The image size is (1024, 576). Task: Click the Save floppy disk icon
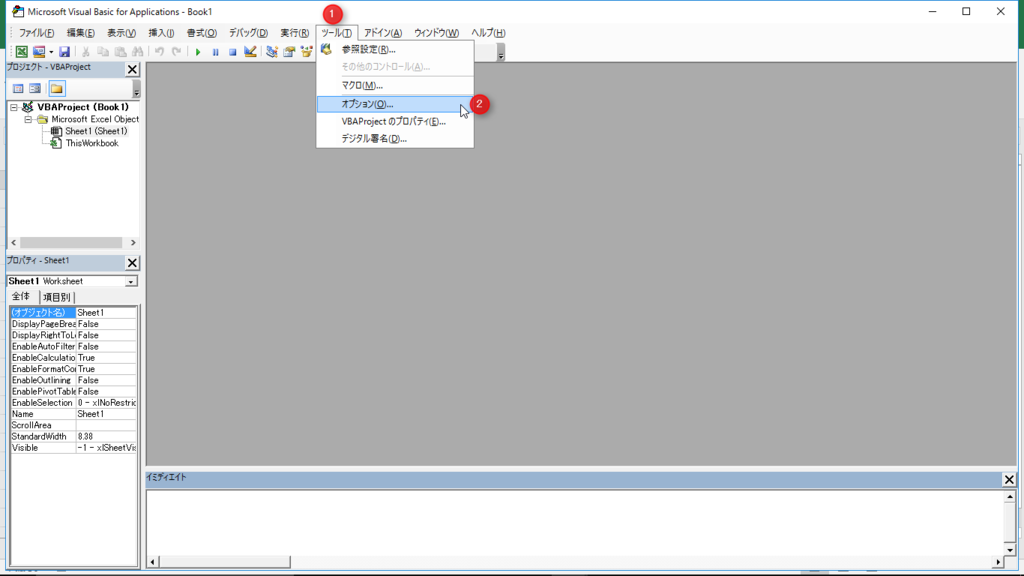click(64, 52)
